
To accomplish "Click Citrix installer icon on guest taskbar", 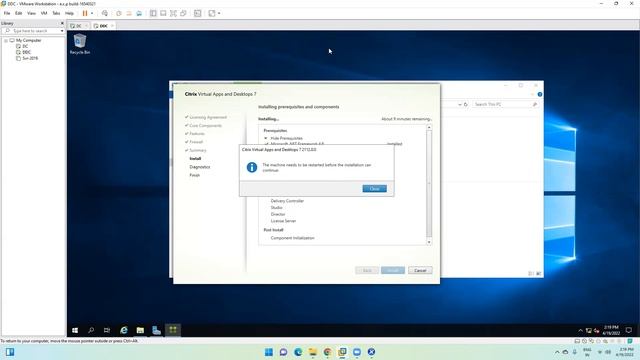I will 173,330.
